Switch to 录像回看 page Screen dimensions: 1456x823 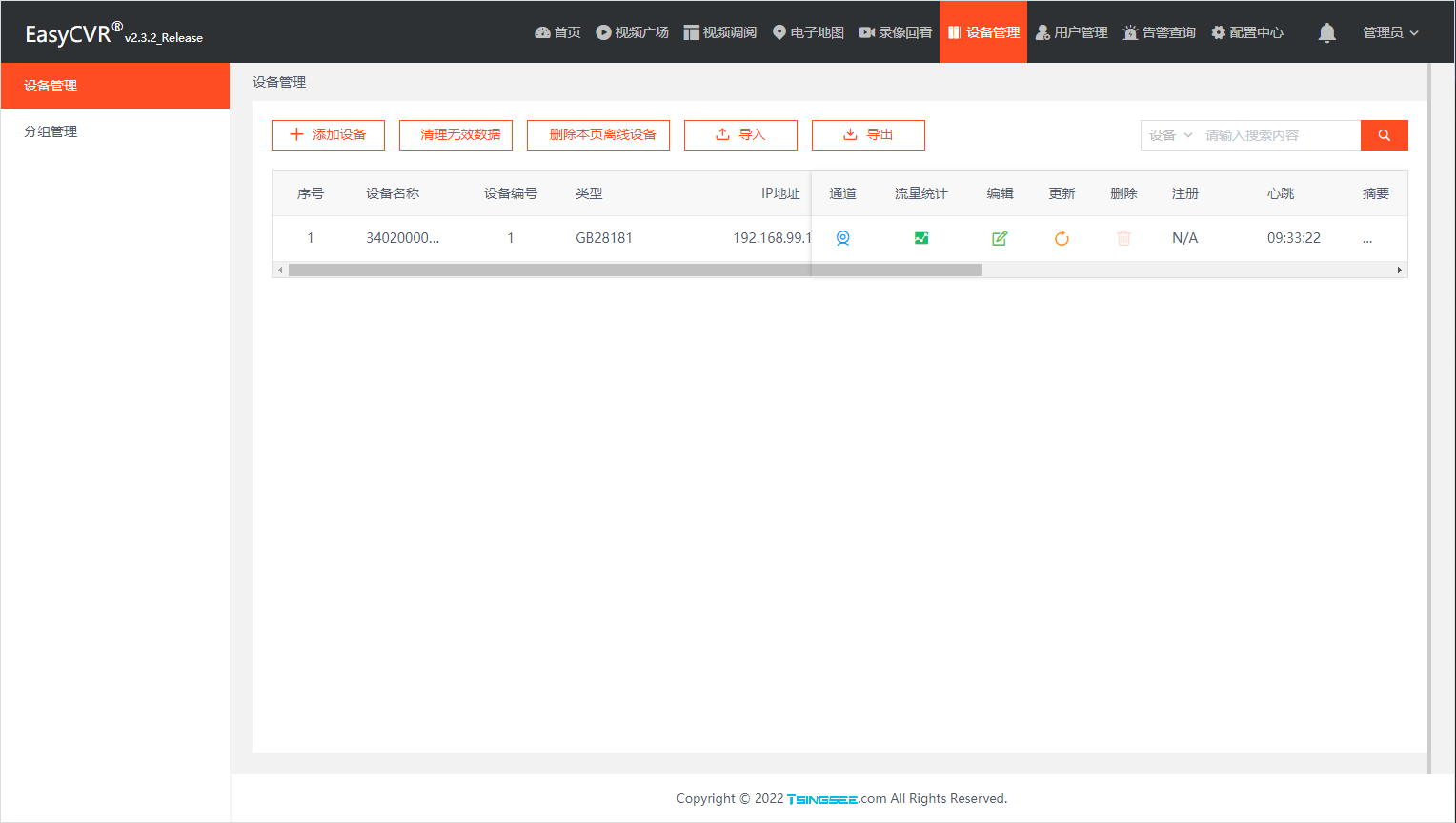896,32
